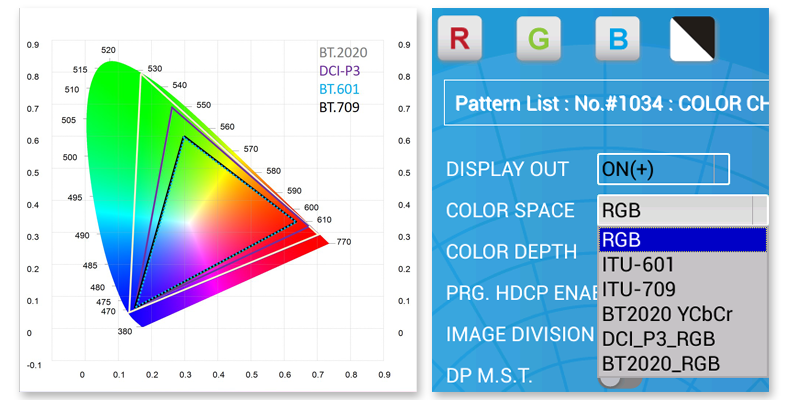Select BT2020_RGB option
This screenshot has width=800, height=400.
point(683,364)
